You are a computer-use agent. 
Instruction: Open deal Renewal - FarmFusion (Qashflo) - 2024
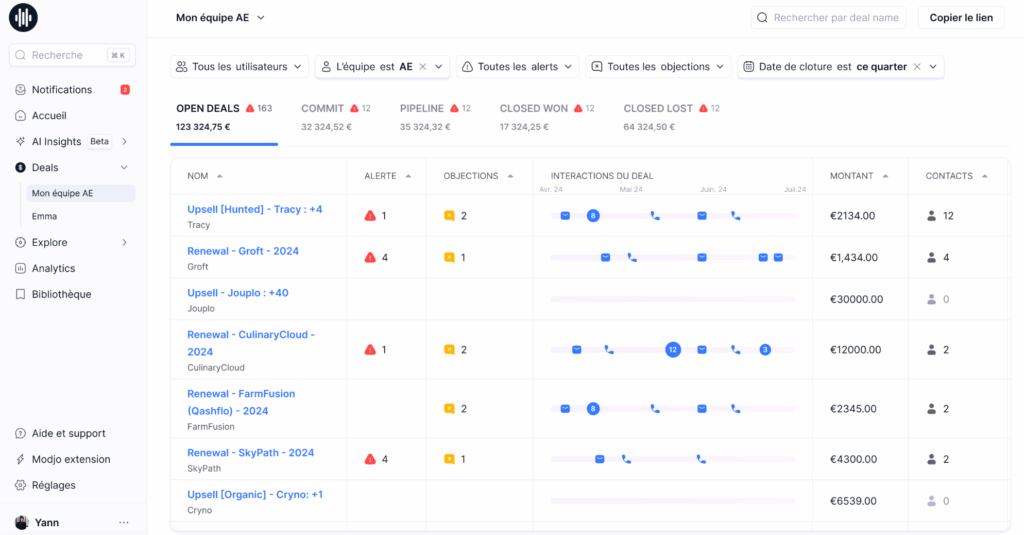click(241, 402)
